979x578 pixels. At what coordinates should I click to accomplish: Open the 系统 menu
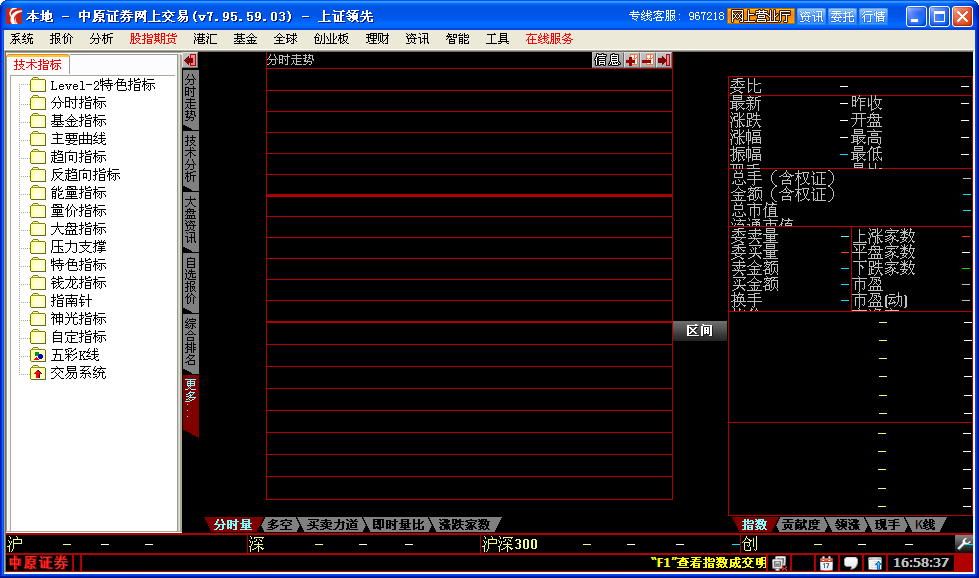pos(22,39)
